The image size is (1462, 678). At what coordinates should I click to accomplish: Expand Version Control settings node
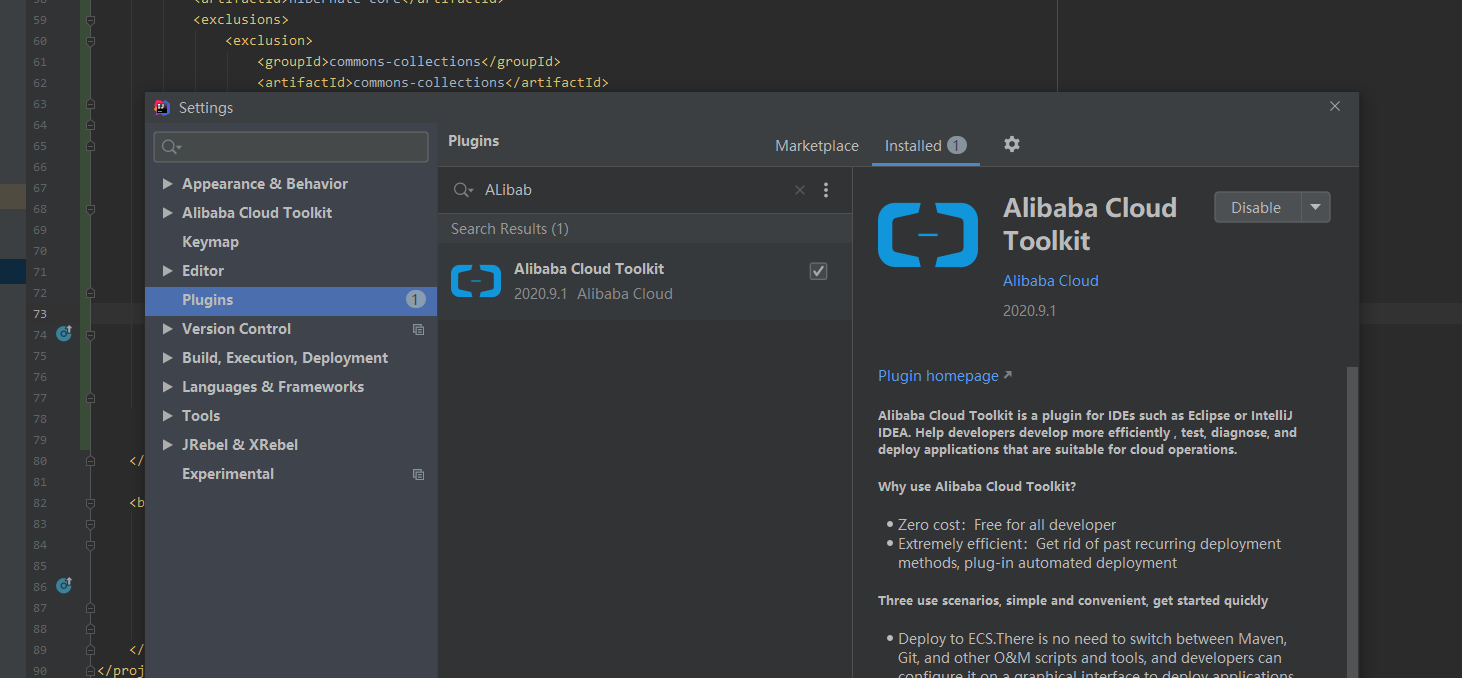point(168,329)
